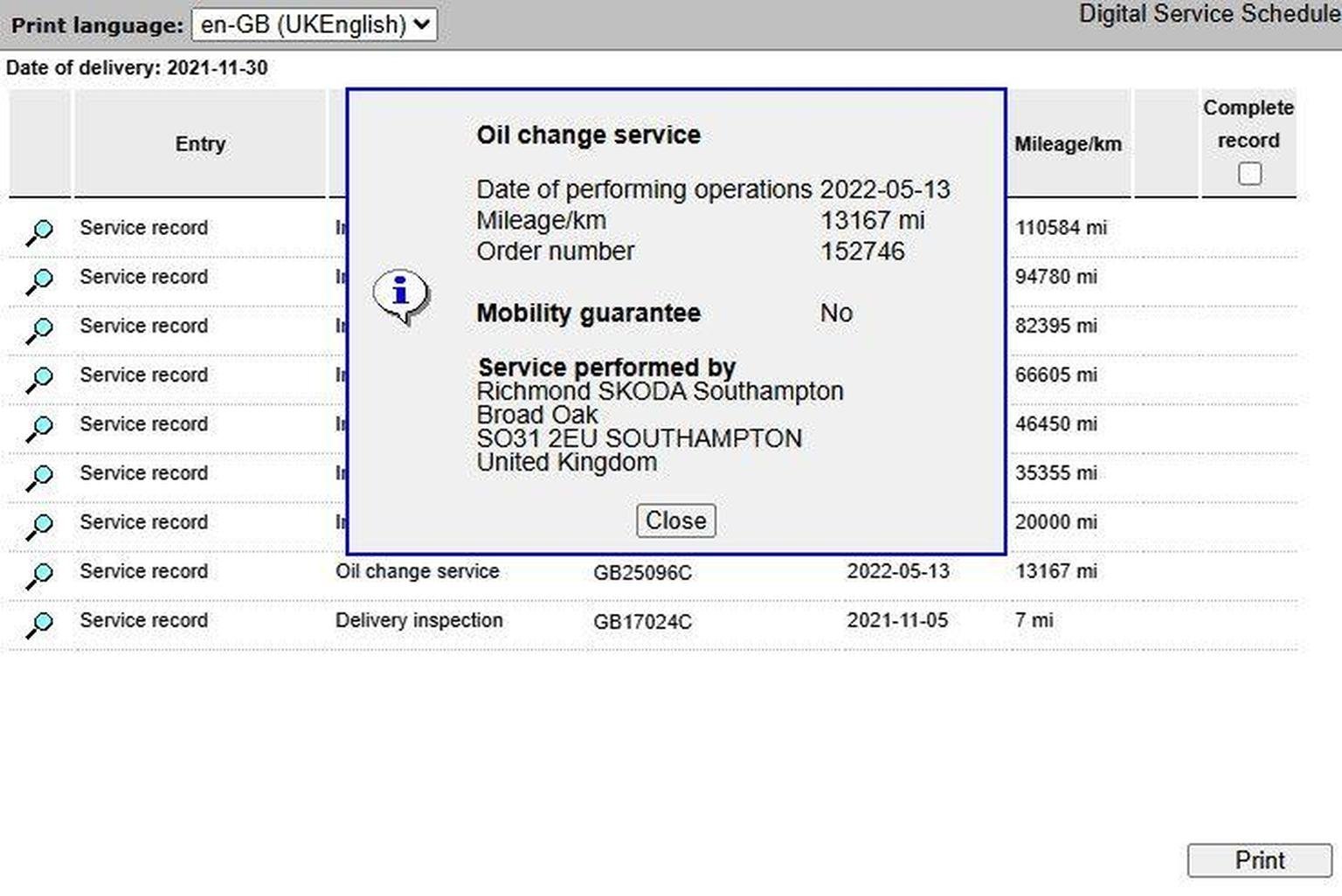Click the 7 mi mileage cell
This screenshot has height=896, width=1342.
(1034, 620)
